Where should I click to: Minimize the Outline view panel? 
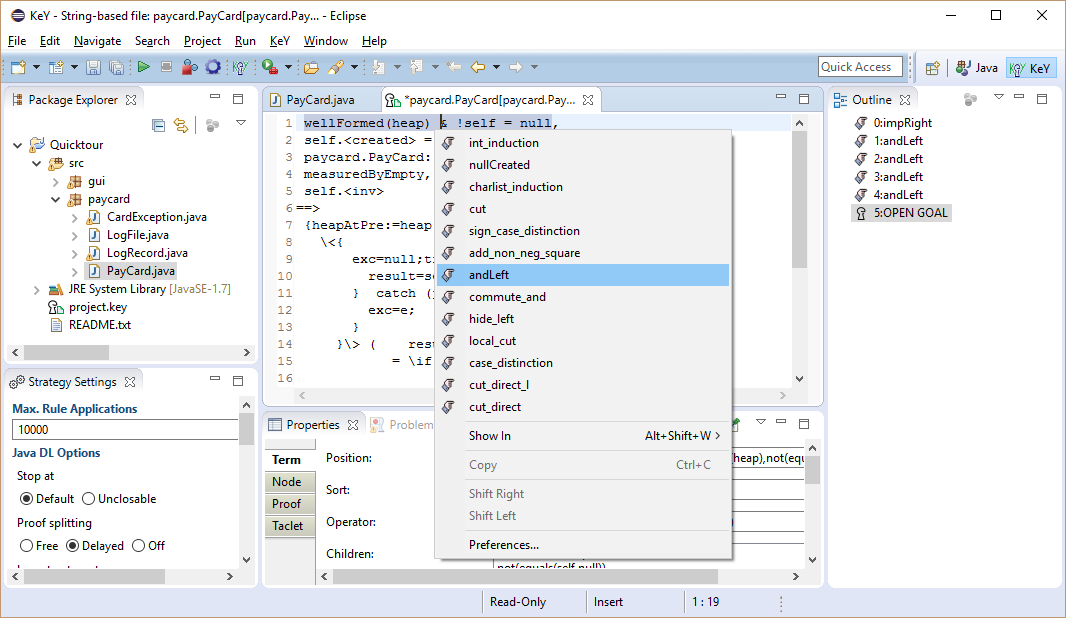point(1019,98)
